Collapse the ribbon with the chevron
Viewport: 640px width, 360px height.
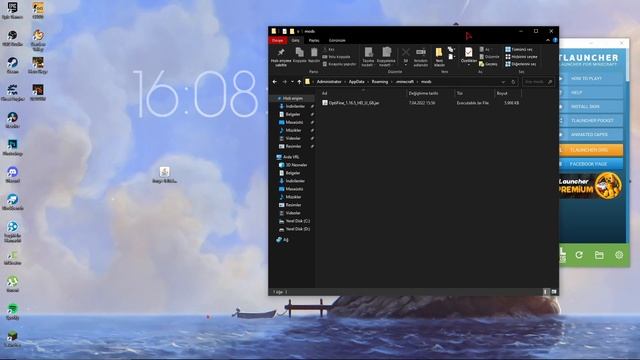pos(548,40)
